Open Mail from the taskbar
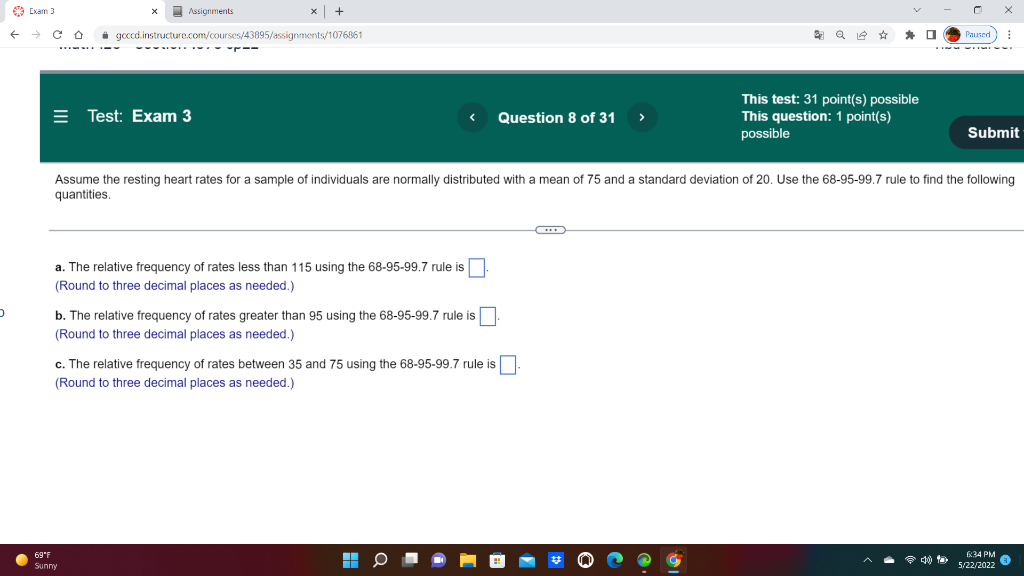 525,560
